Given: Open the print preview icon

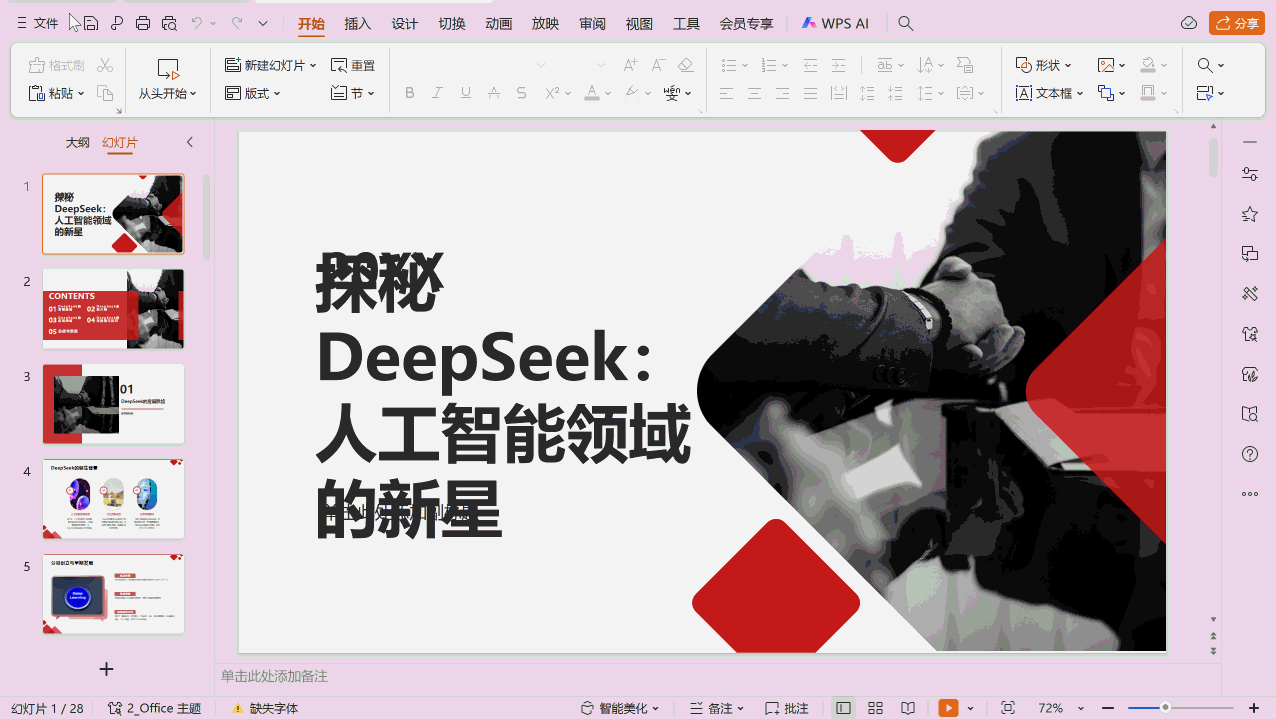Looking at the screenshot, I should (x=169, y=23).
